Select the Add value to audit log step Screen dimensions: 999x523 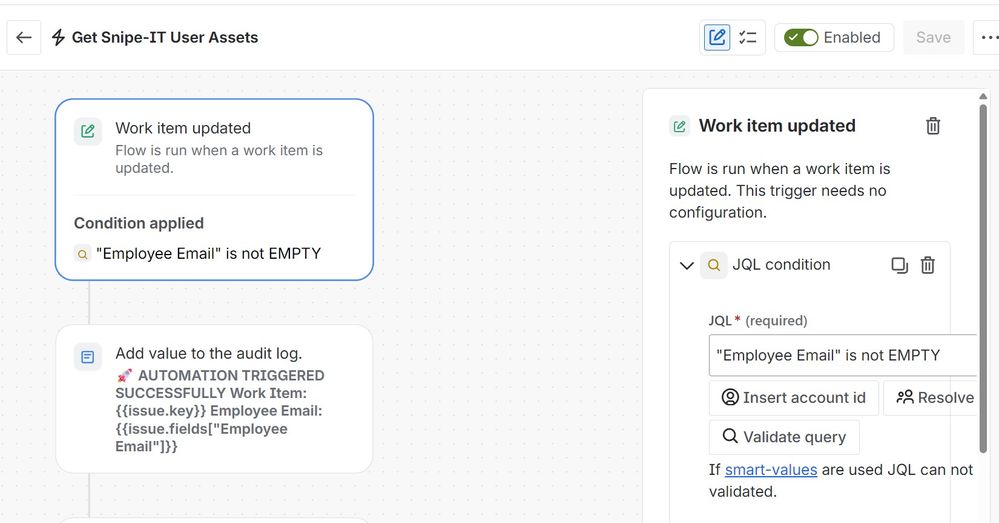(214, 399)
